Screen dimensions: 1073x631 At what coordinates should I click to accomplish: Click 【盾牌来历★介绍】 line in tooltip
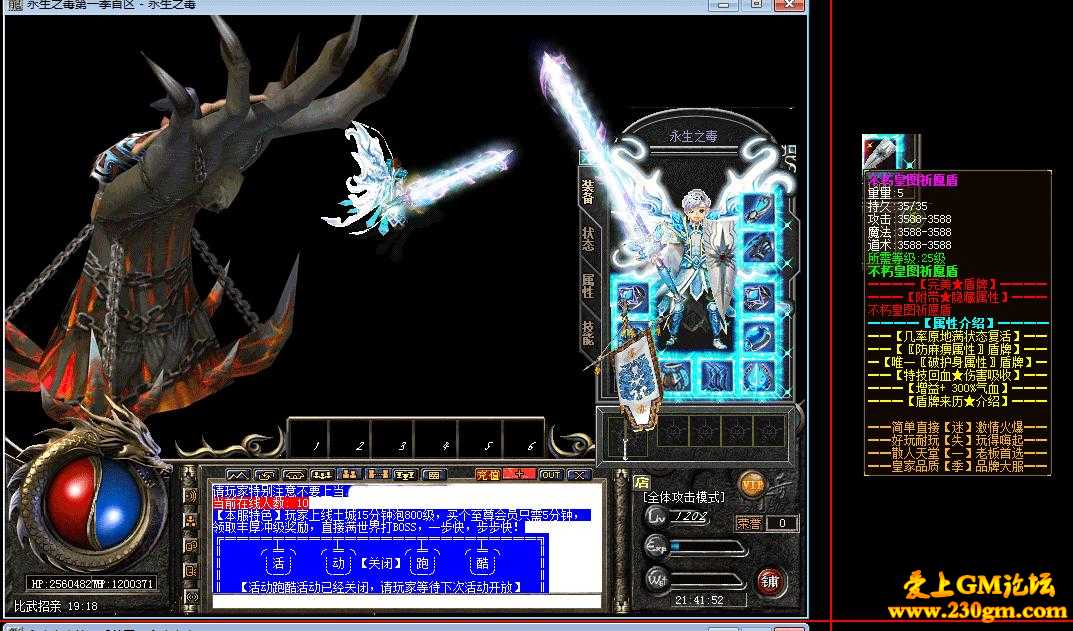coord(958,401)
